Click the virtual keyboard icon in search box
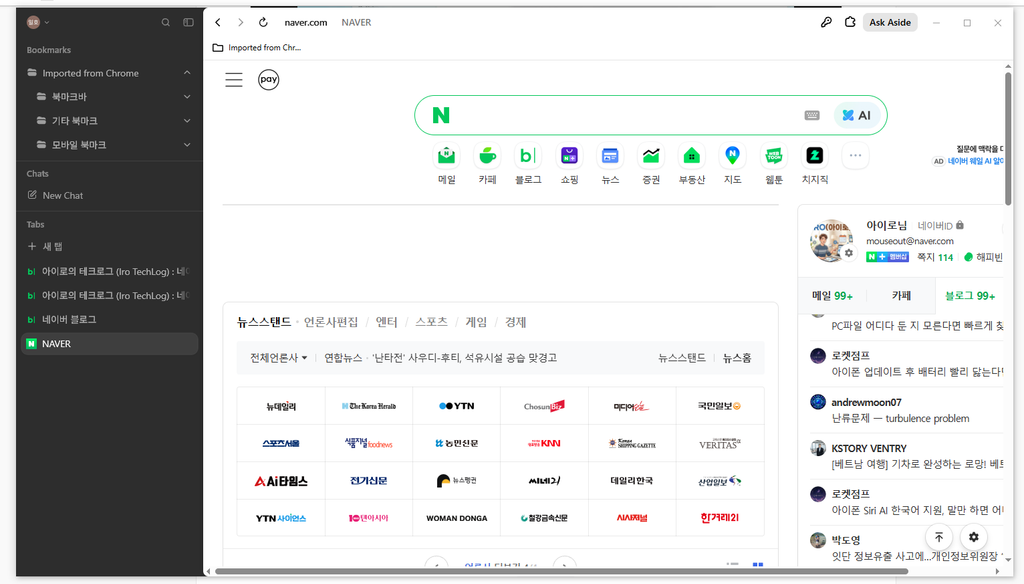 812,116
